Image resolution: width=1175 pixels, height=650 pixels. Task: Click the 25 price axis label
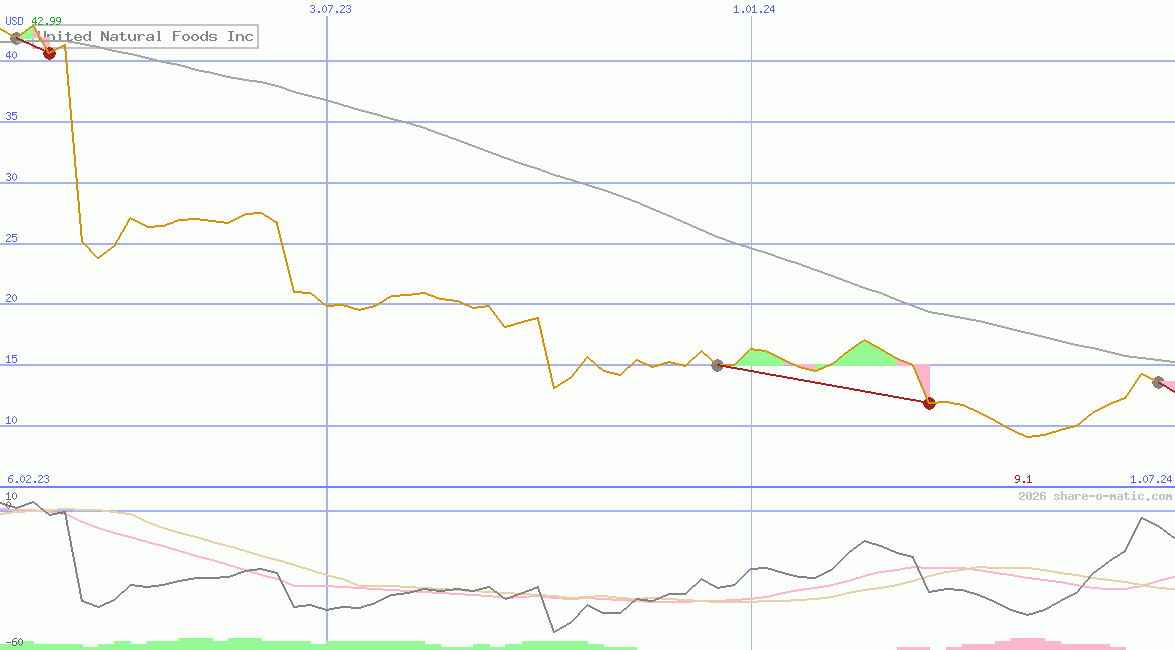(x=11, y=238)
